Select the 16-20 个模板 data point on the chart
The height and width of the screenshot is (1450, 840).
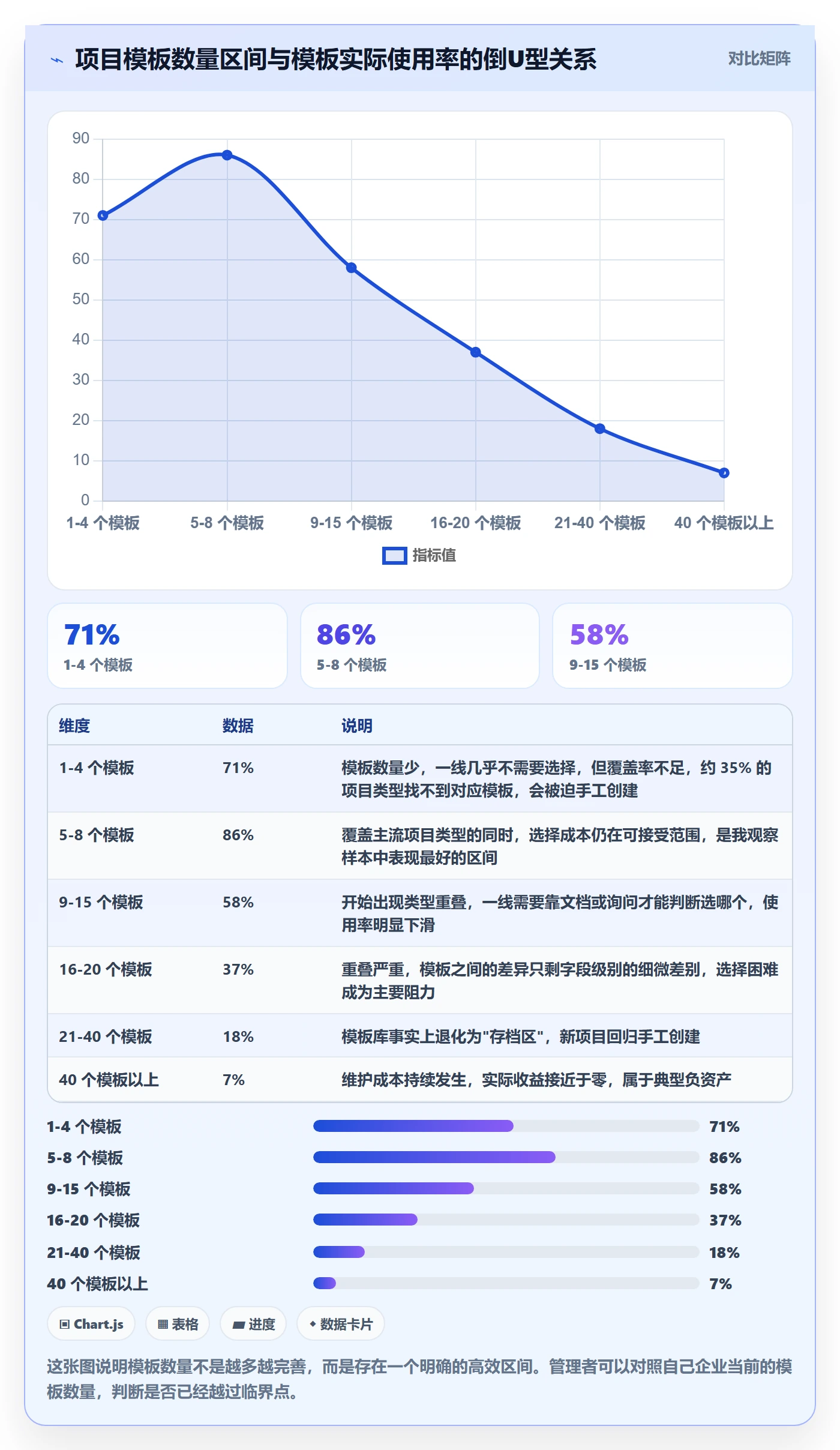(x=475, y=352)
